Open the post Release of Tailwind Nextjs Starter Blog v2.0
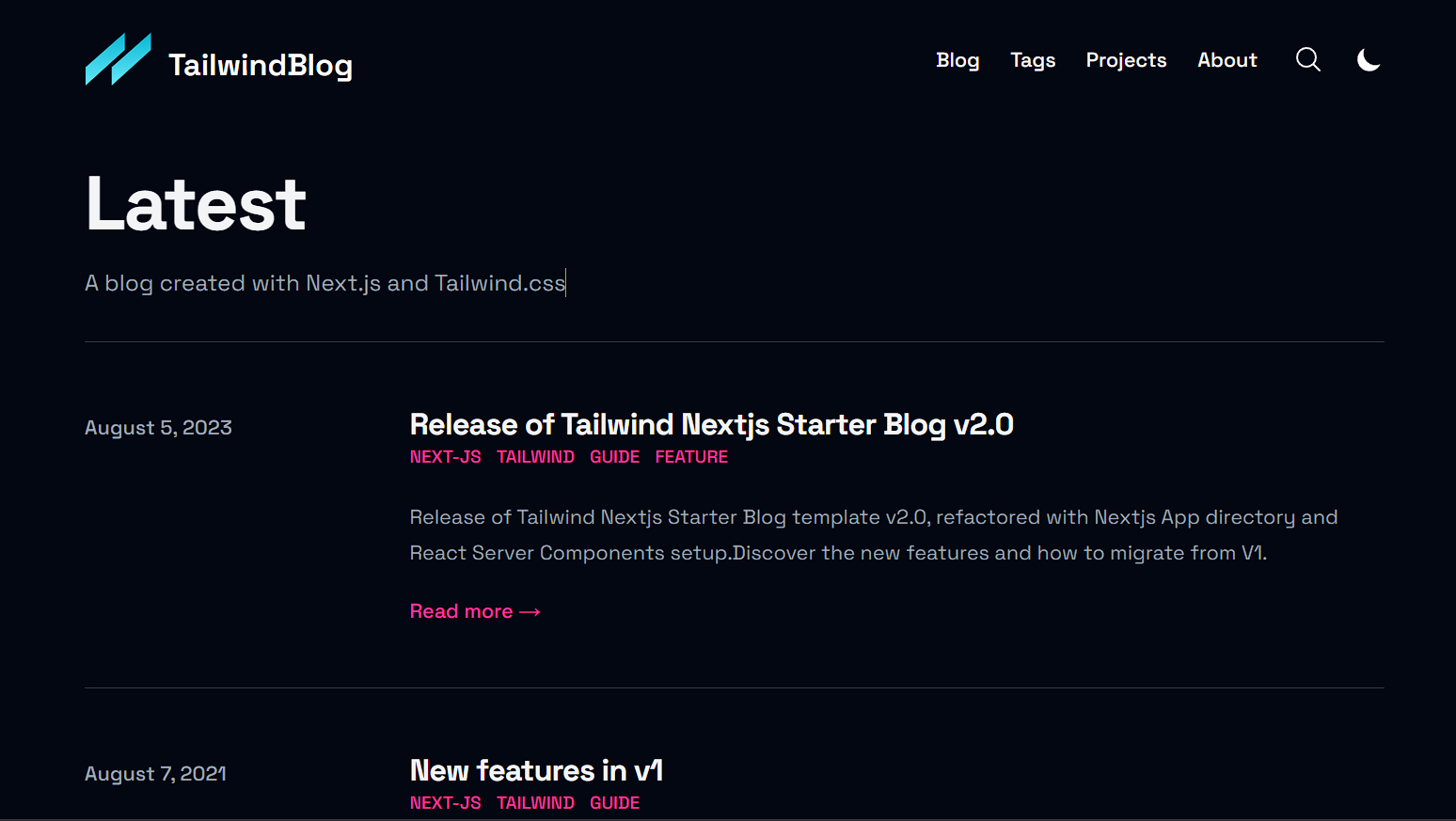 (x=711, y=424)
